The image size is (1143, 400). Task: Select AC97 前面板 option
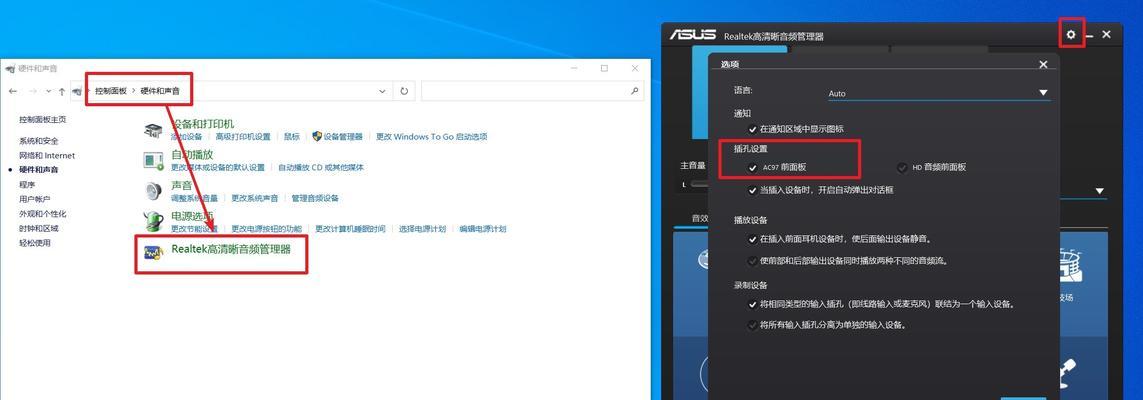pos(753,167)
